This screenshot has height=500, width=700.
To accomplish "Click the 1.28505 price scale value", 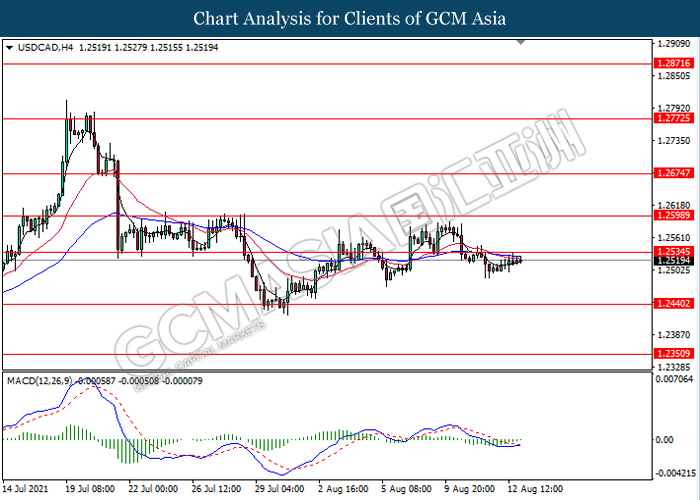I will (674, 76).
